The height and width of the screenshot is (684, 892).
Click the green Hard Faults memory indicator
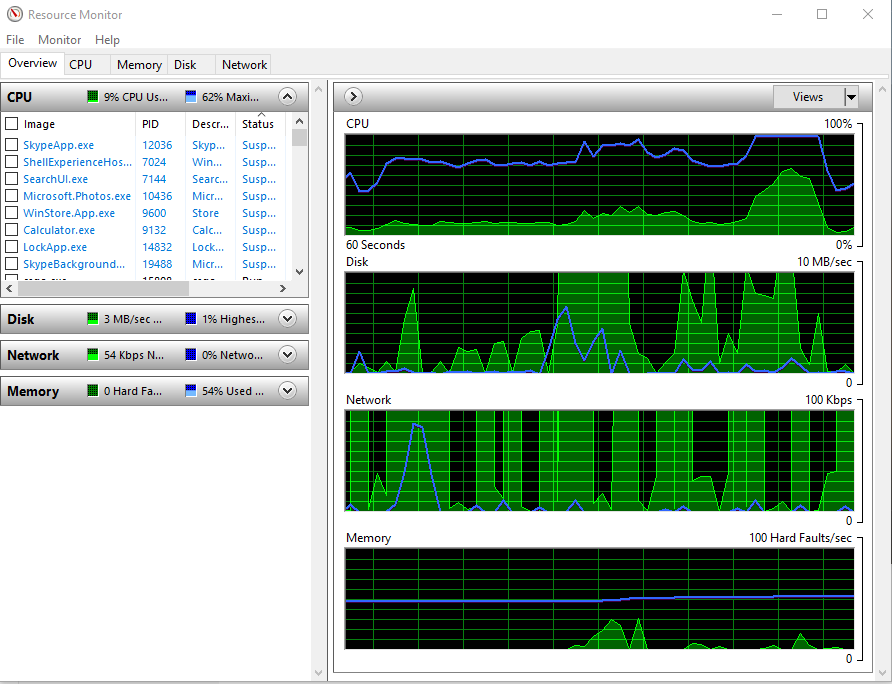[93, 390]
